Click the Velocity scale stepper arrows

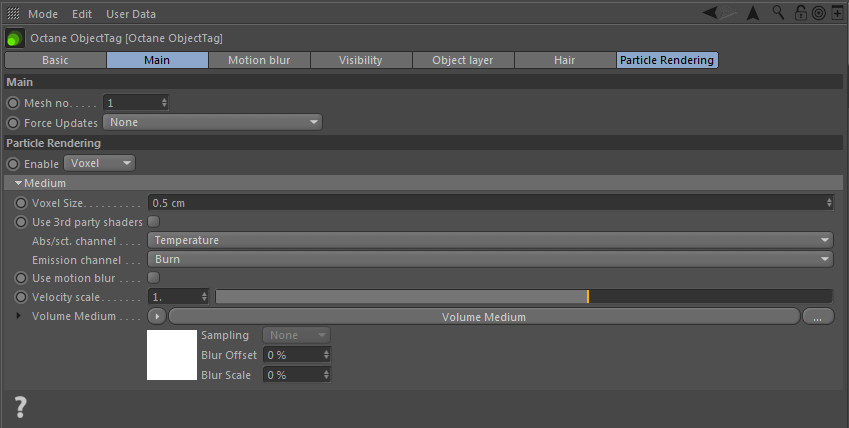pos(204,296)
